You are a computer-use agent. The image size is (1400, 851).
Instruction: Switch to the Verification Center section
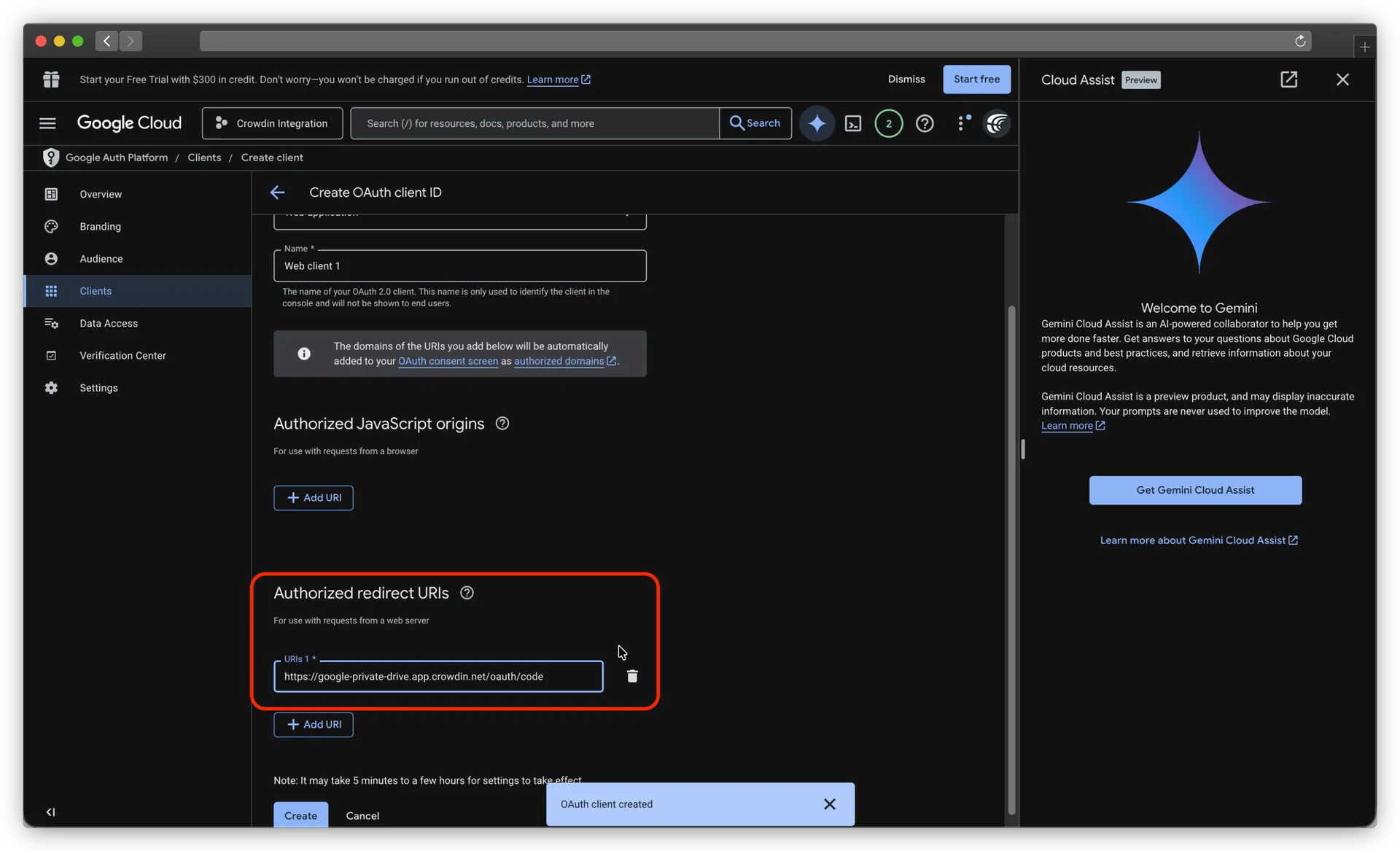coord(122,355)
